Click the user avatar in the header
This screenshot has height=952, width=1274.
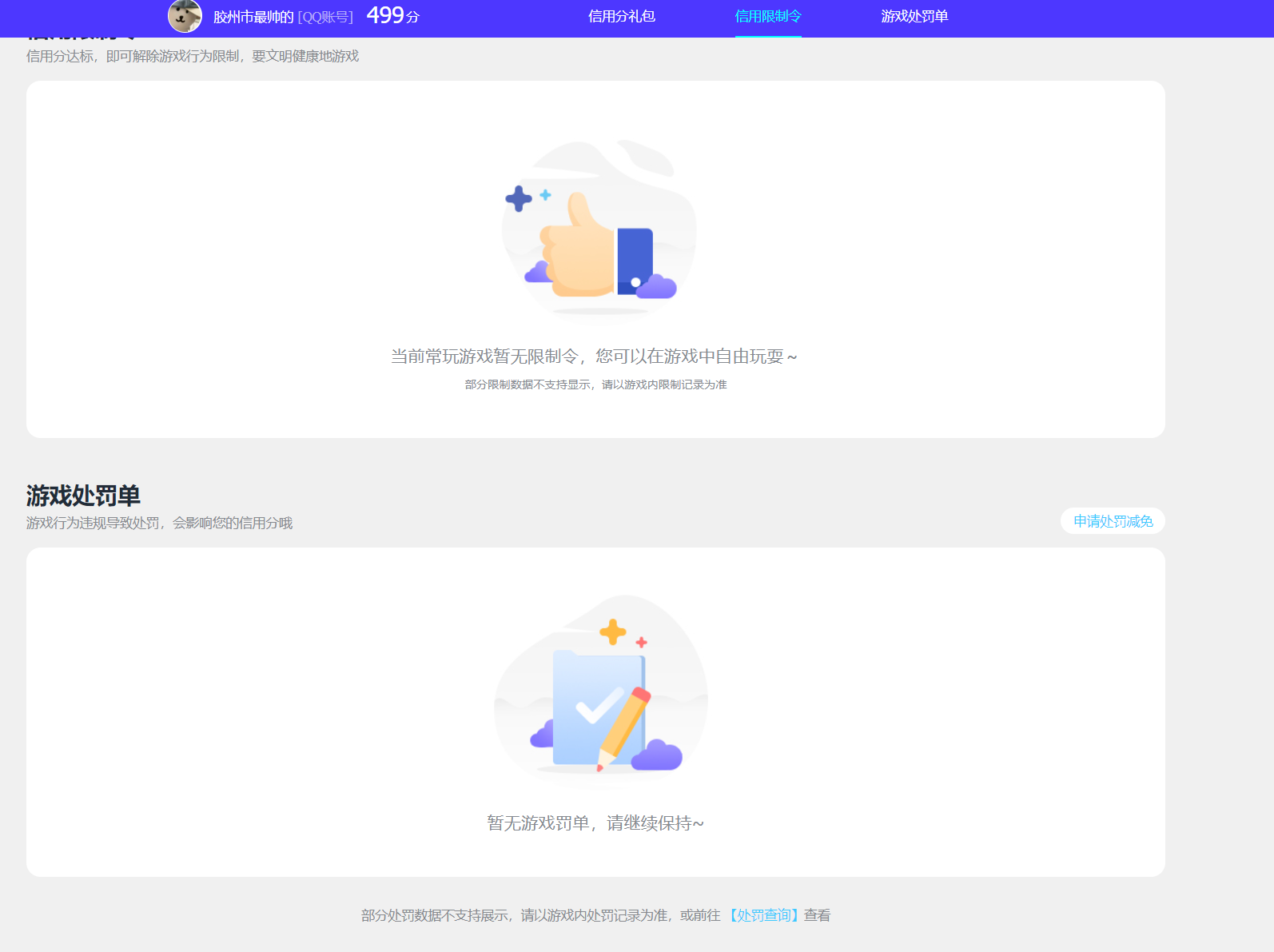[x=185, y=16]
